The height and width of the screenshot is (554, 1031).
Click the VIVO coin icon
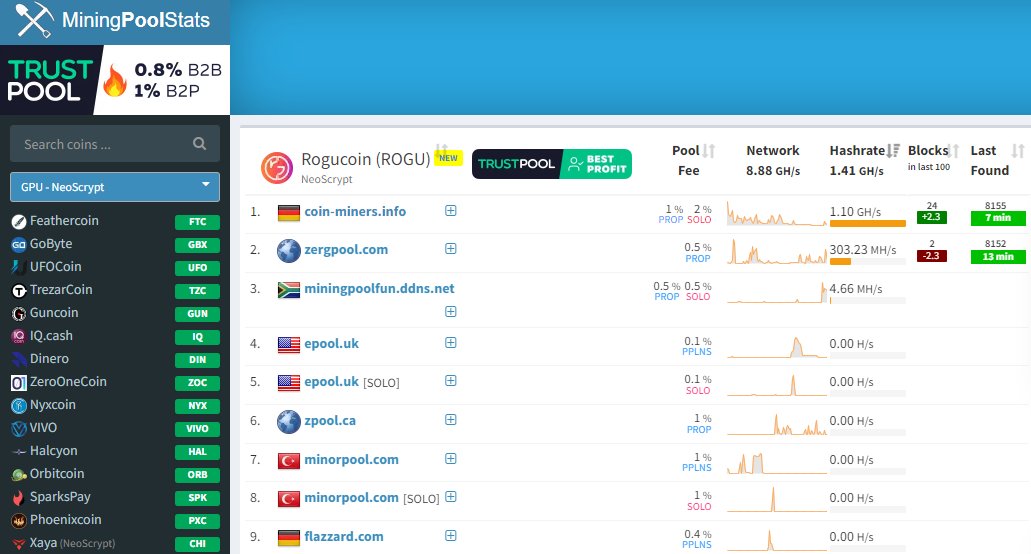click(19, 428)
